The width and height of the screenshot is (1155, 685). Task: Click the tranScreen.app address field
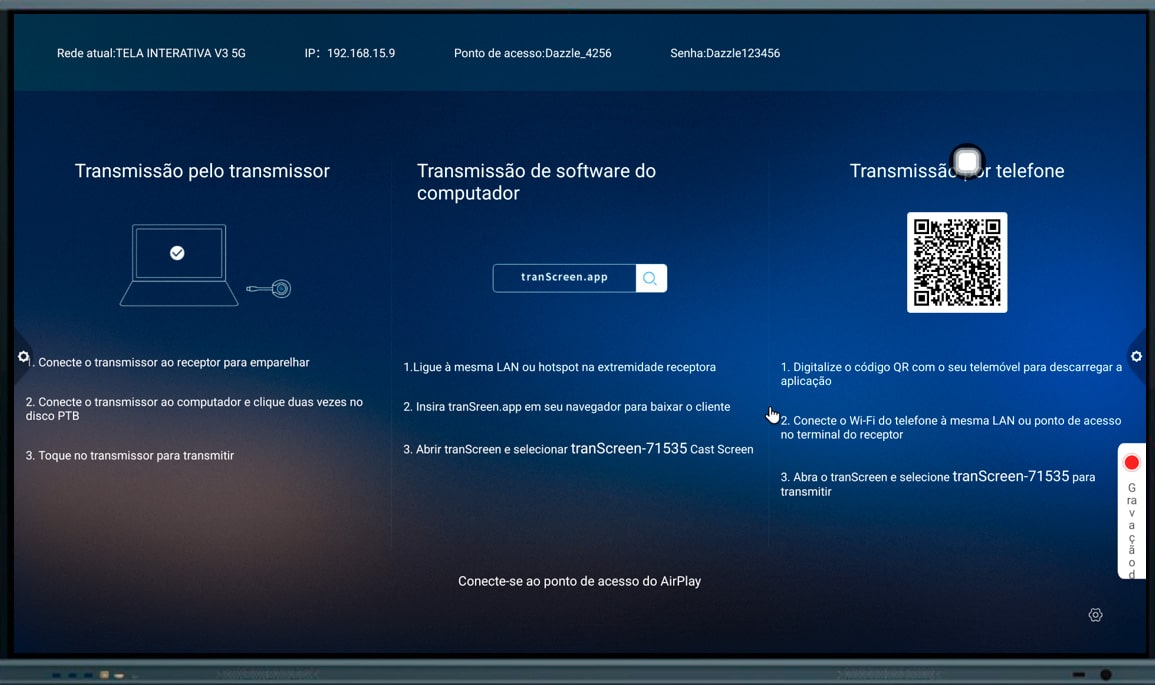[x=564, y=278]
